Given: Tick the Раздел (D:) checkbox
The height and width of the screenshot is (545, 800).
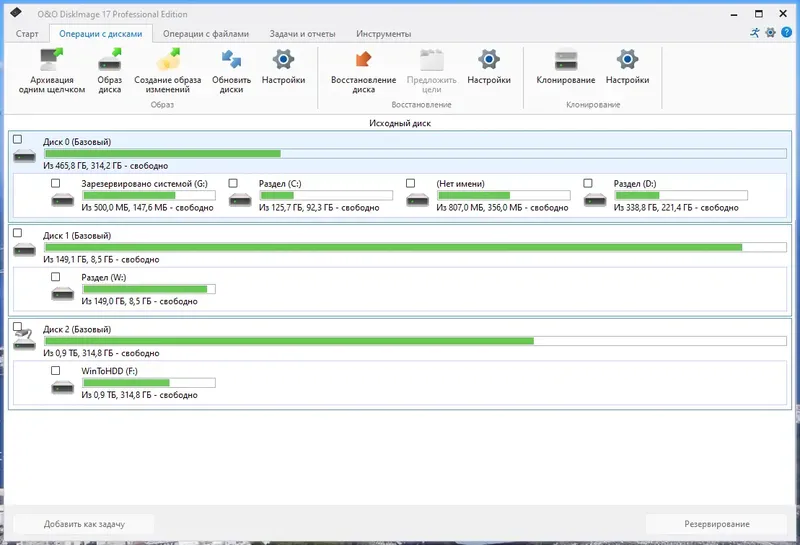Looking at the screenshot, I should 588,183.
